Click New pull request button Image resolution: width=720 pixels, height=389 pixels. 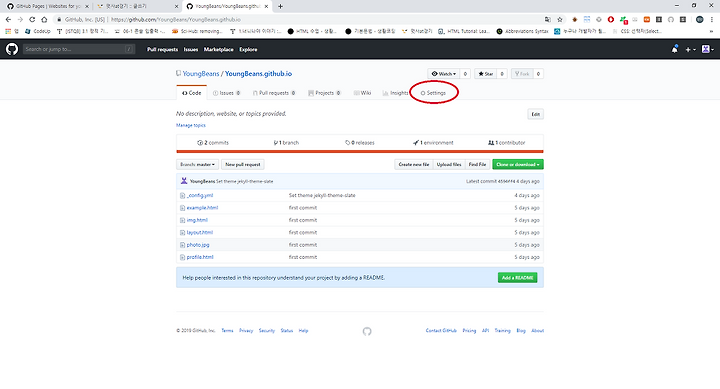tap(243, 164)
